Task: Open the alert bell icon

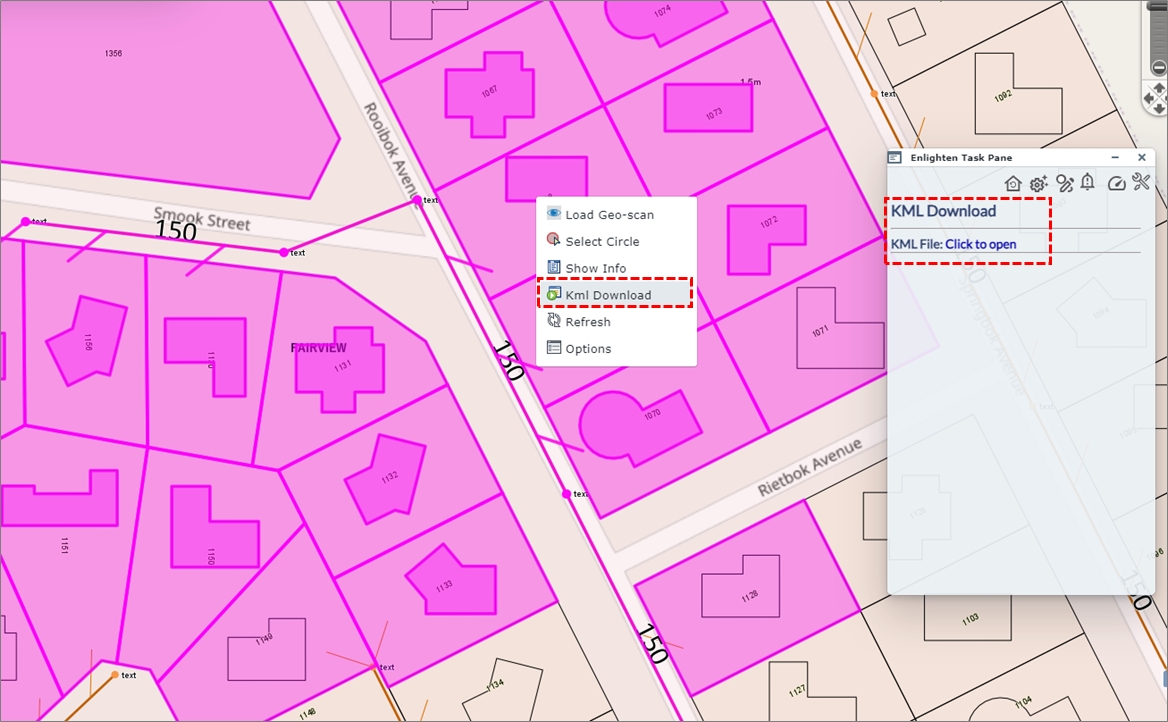Action: coord(1088,182)
